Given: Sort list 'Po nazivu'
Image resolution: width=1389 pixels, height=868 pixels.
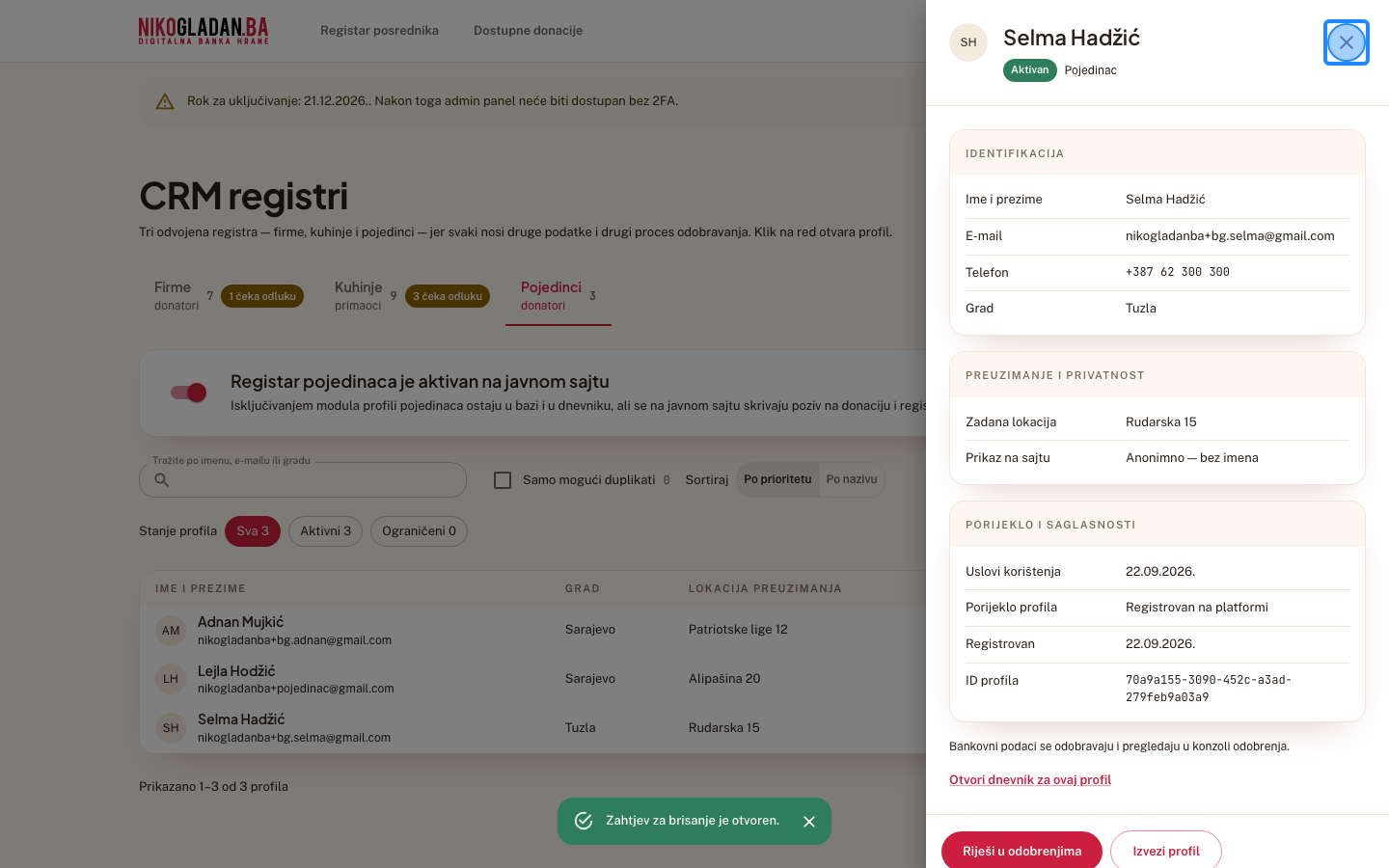Looking at the screenshot, I should [852, 479].
